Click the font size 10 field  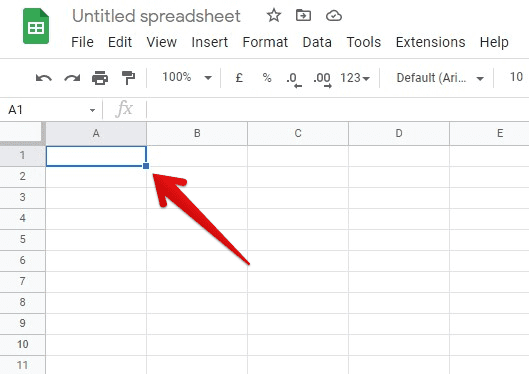pos(516,77)
